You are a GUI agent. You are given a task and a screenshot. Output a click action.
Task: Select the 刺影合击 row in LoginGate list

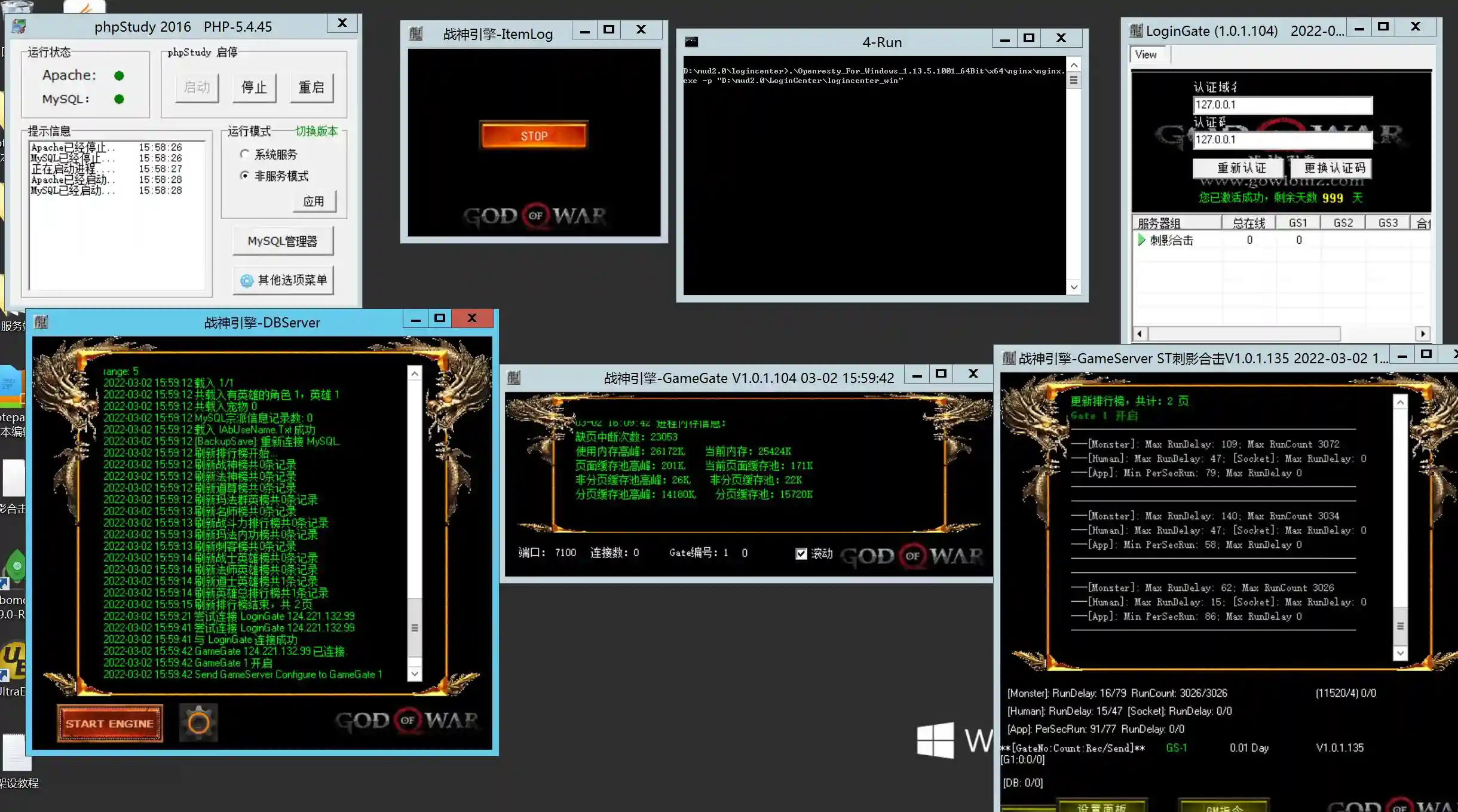(1281, 240)
